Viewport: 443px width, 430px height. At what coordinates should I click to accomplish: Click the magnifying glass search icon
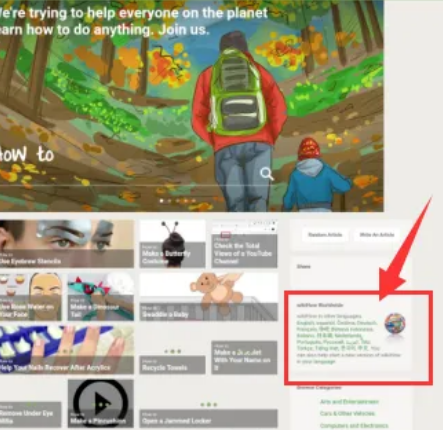[x=267, y=174]
